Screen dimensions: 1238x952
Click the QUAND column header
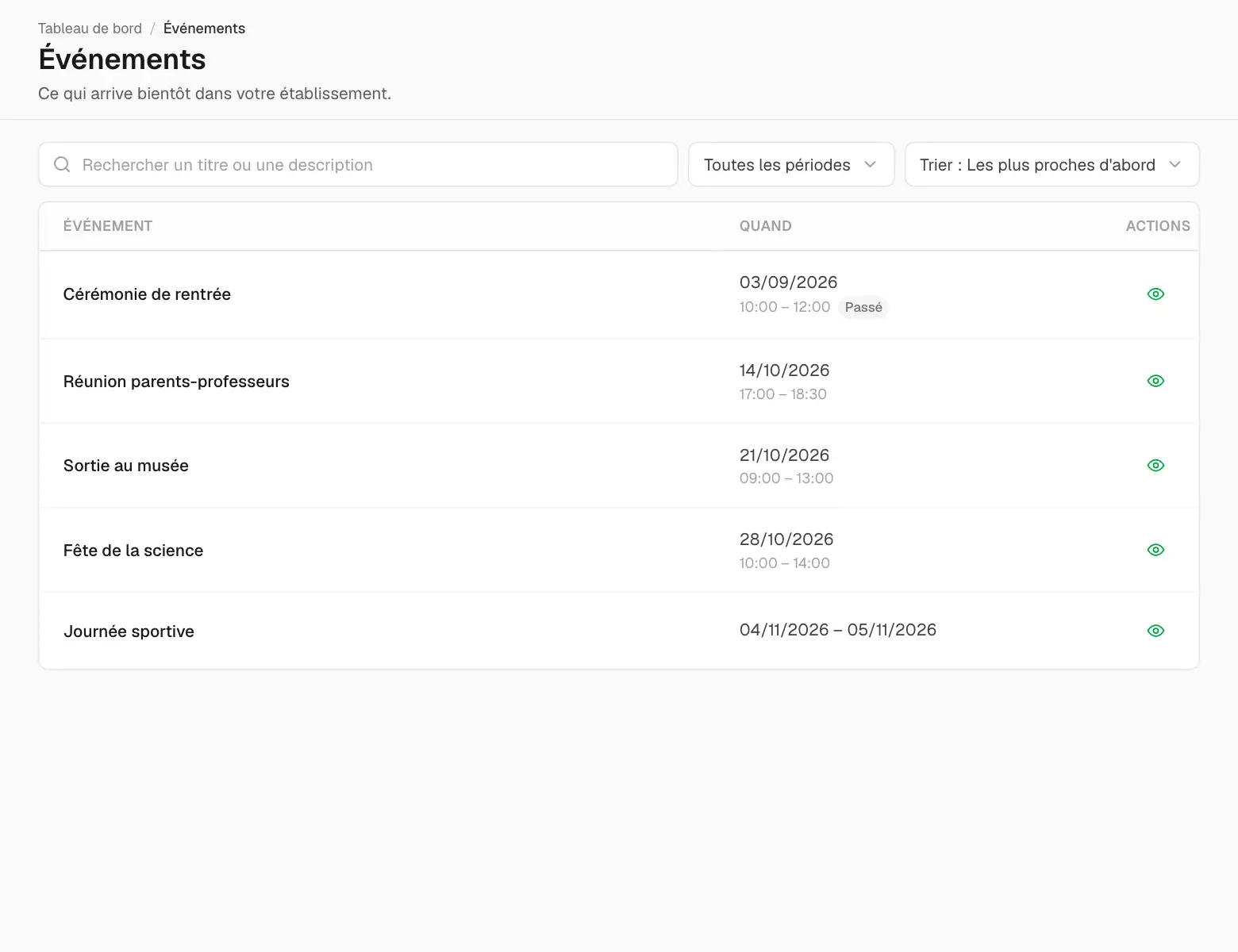click(765, 226)
